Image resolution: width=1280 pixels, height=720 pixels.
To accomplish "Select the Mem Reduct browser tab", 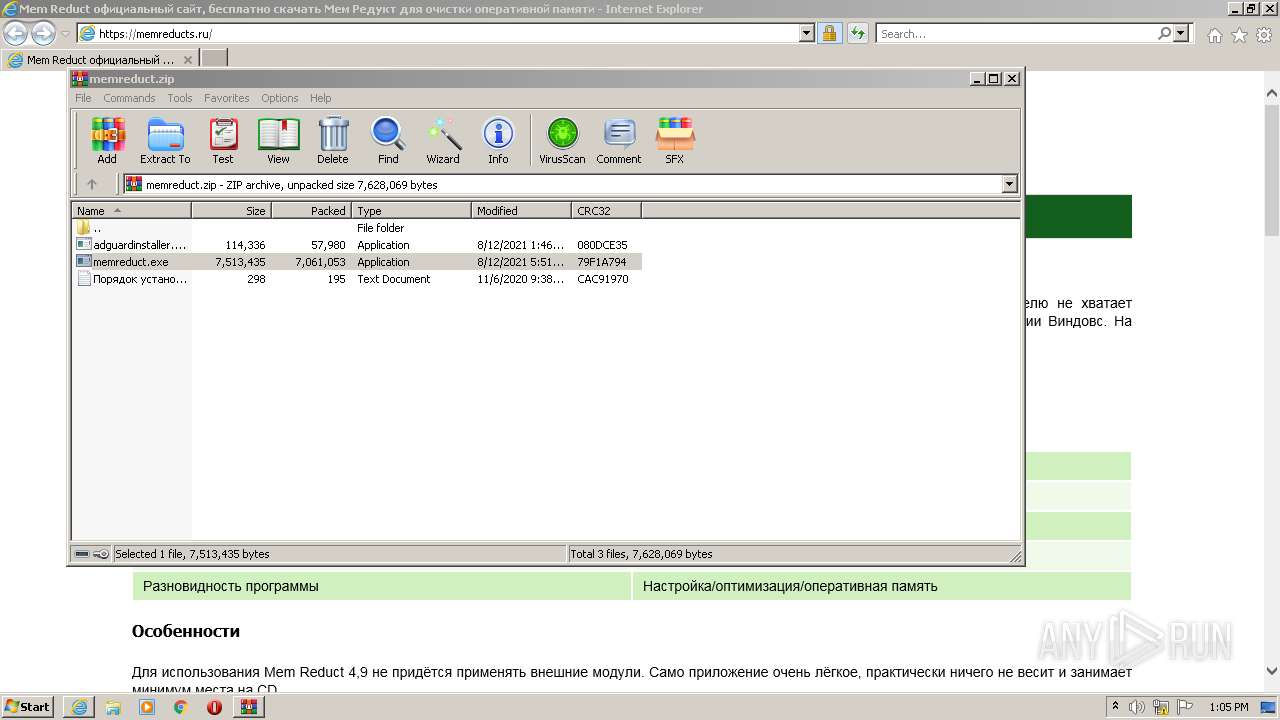I will [101, 59].
